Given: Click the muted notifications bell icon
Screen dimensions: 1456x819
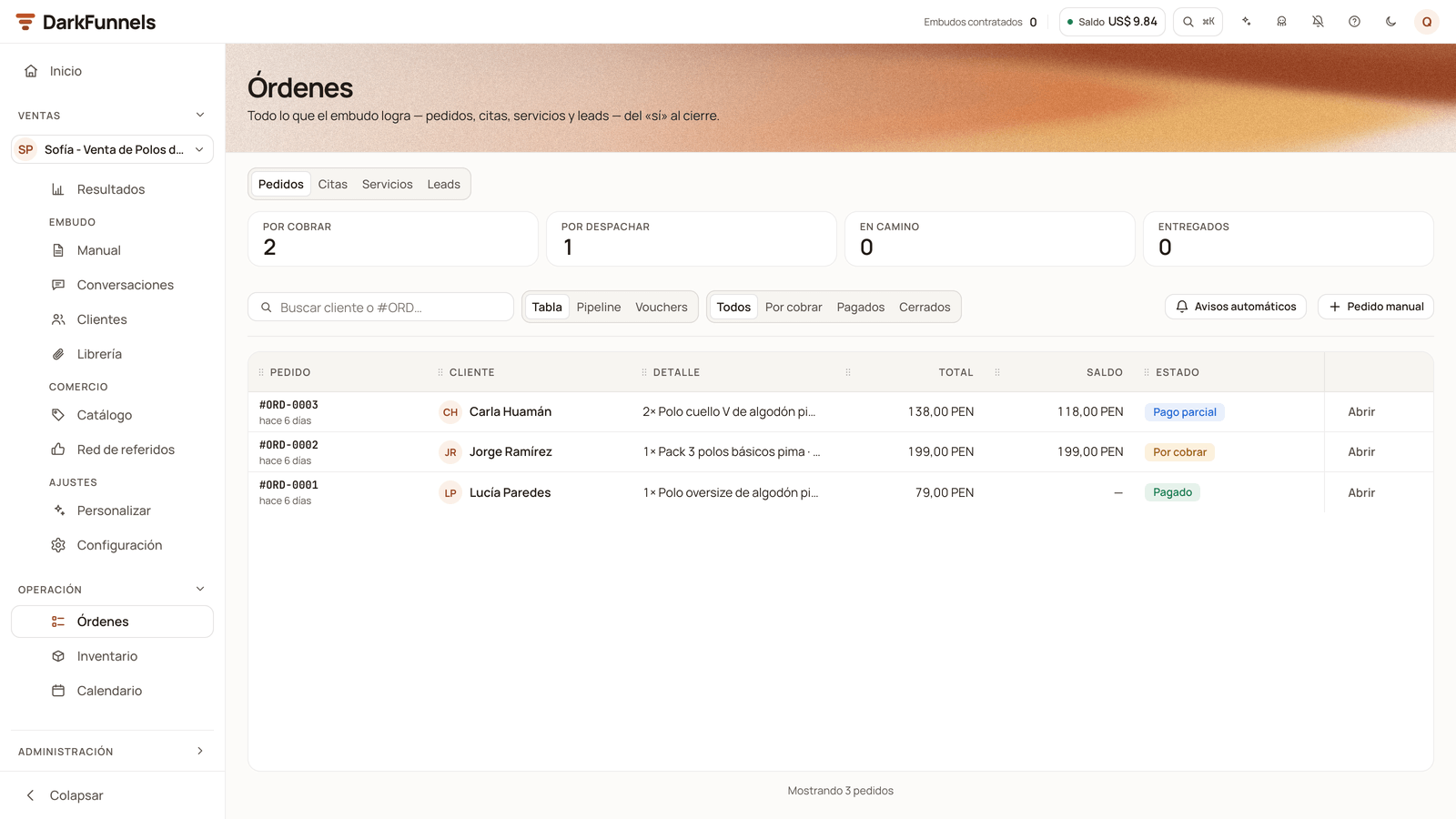Looking at the screenshot, I should pos(1318,22).
